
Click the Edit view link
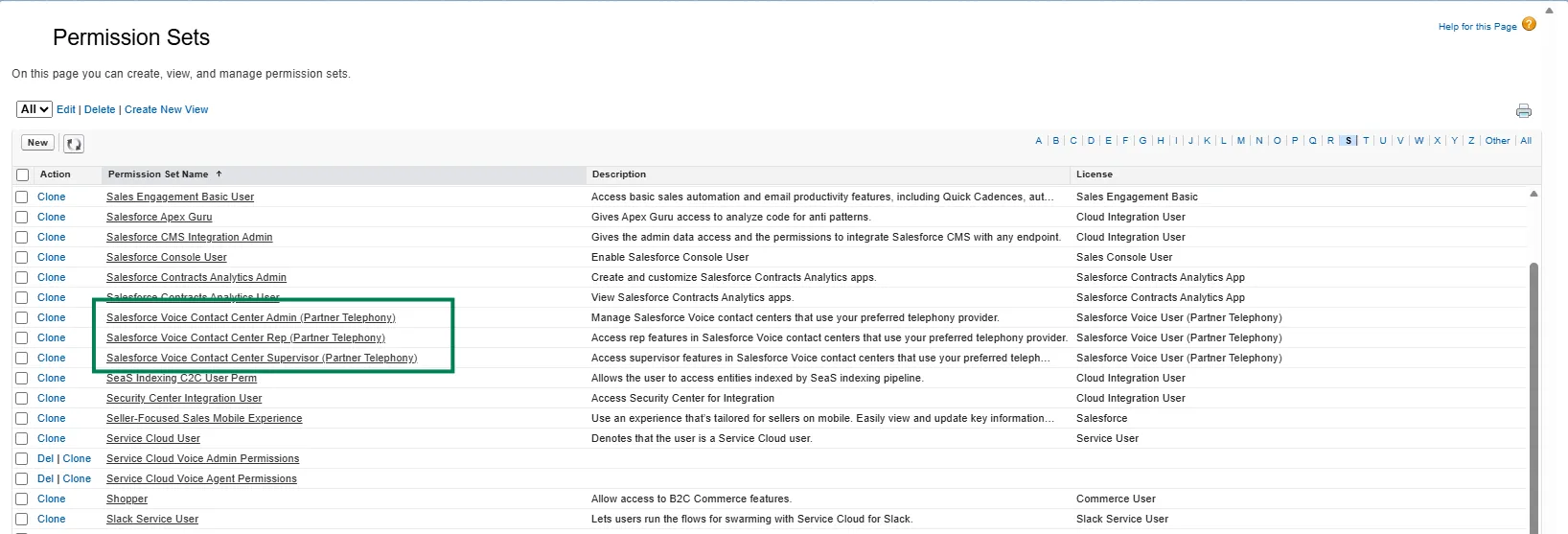(x=66, y=109)
